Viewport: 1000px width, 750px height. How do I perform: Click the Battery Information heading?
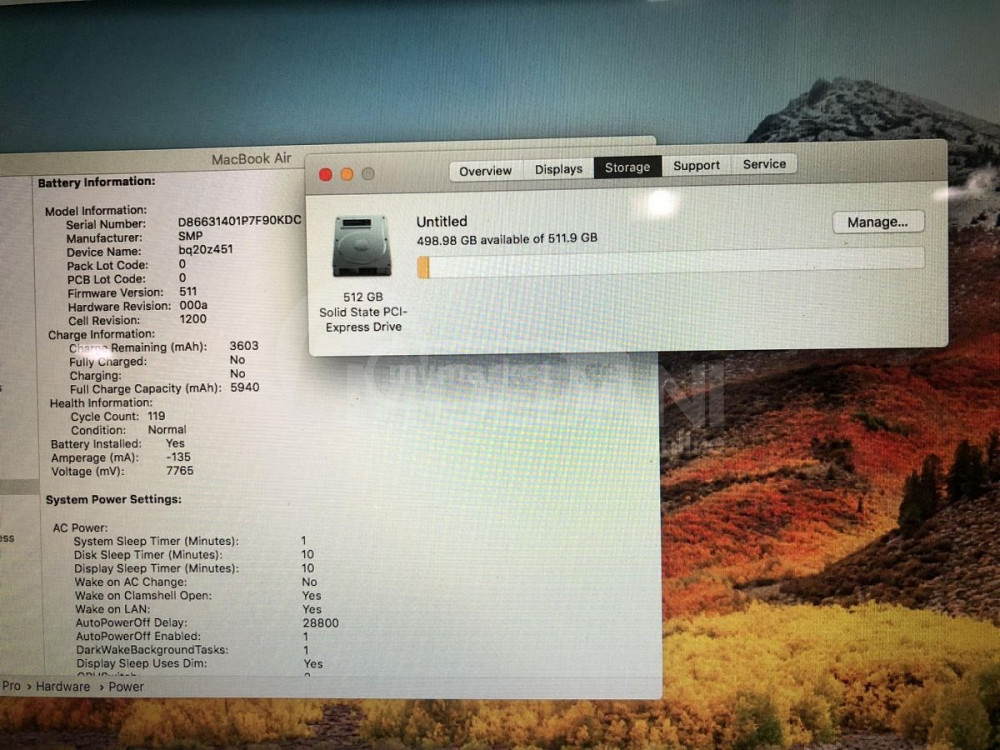click(96, 183)
